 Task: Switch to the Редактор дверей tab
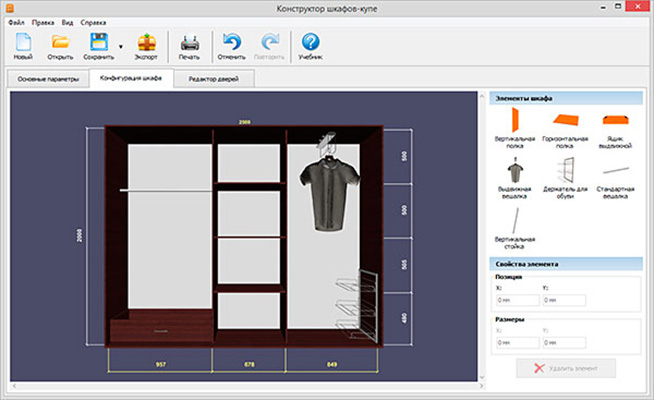pyautogui.click(x=214, y=78)
